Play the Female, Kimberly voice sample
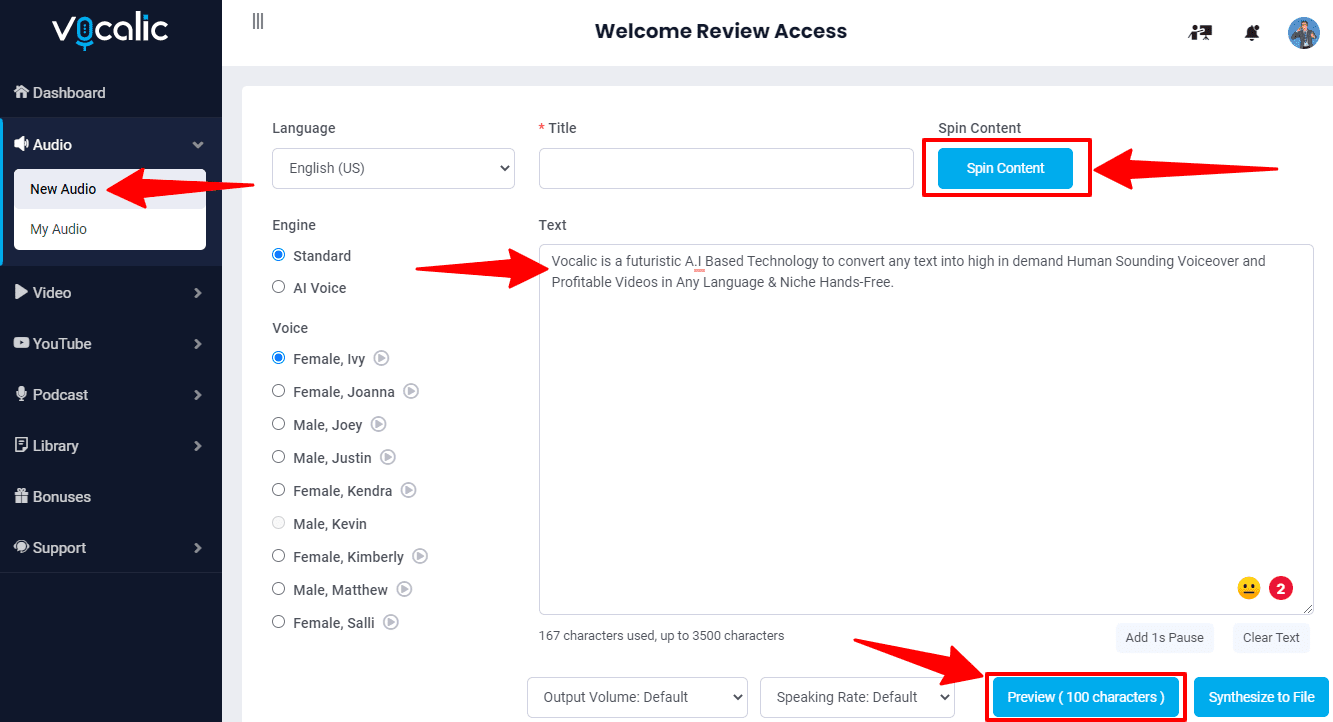 click(x=421, y=556)
